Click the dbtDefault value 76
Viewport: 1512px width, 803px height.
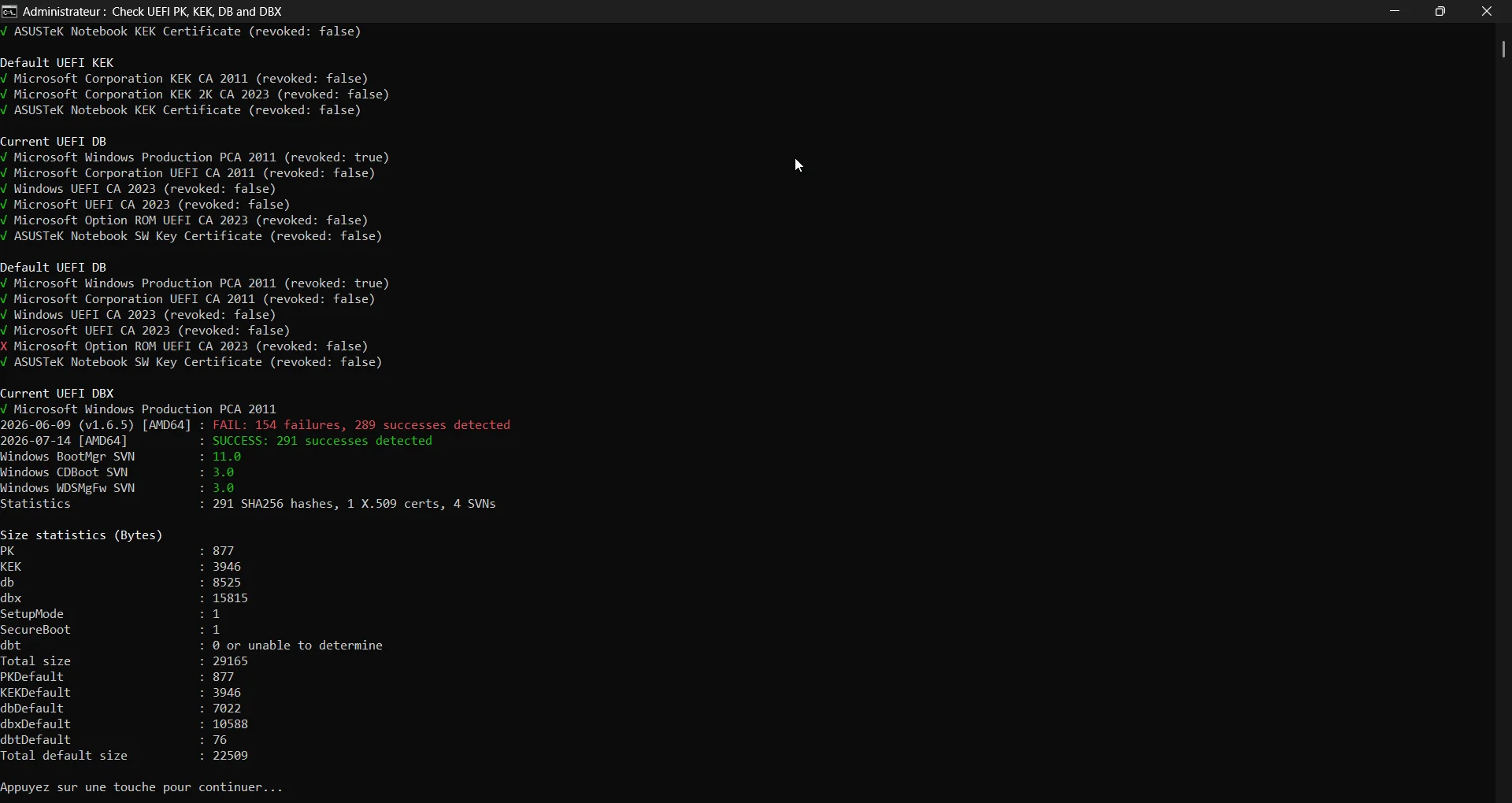pos(220,740)
